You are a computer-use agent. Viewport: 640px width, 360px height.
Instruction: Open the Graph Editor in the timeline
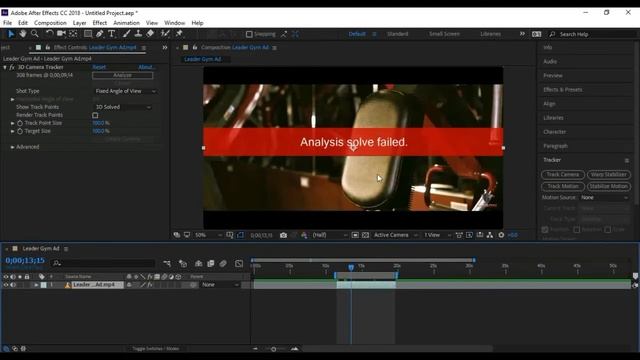point(239,264)
